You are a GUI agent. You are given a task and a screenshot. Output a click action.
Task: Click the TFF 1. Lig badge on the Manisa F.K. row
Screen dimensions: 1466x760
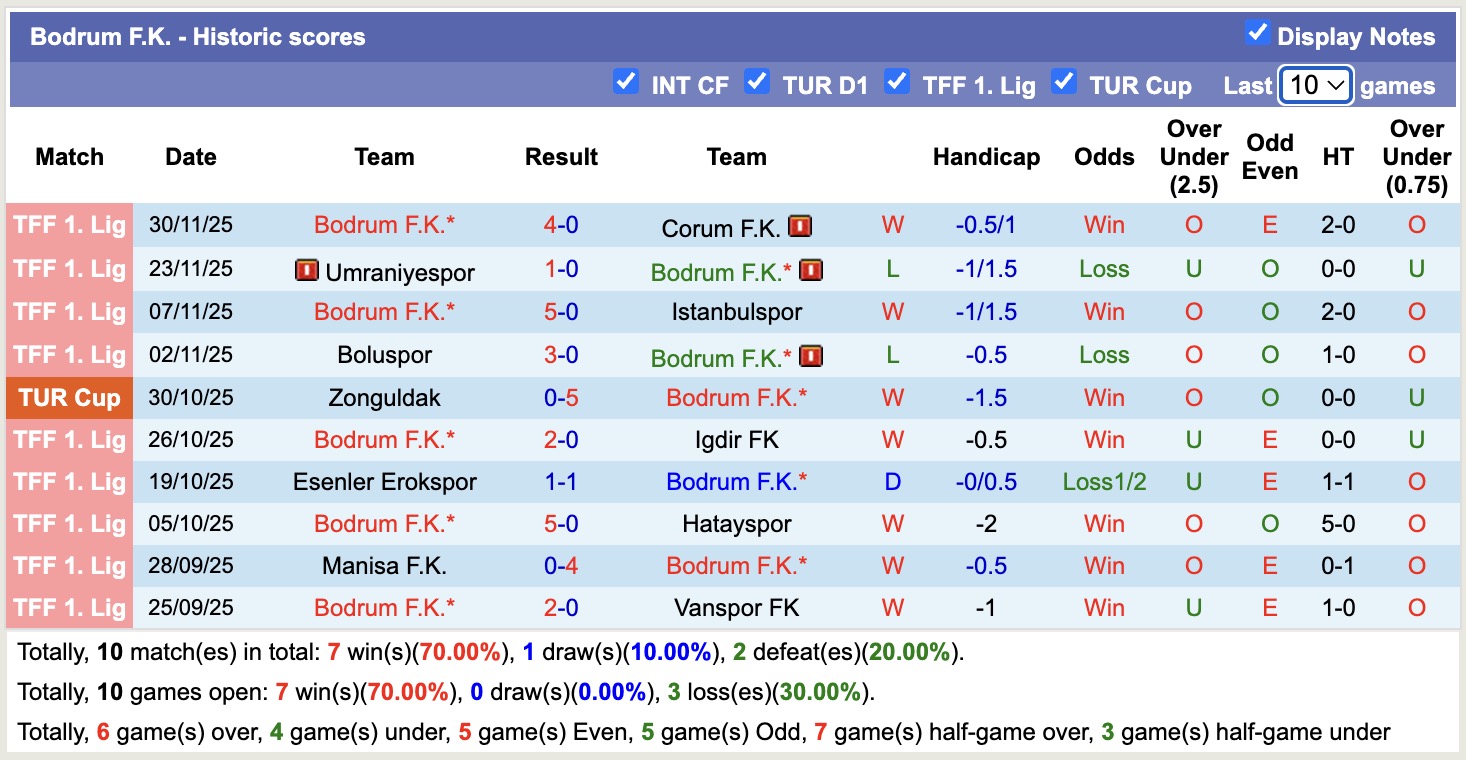pyautogui.click(x=68, y=565)
